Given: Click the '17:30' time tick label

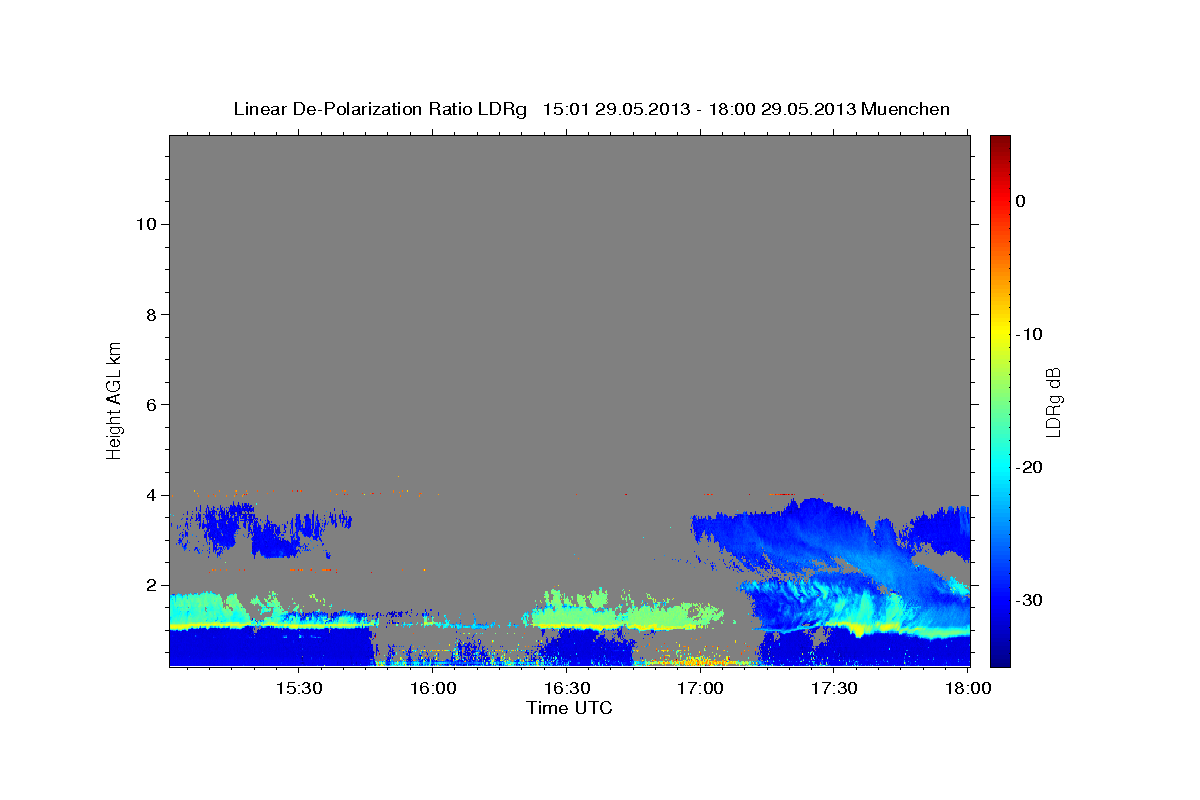Looking at the screenshot, I should (834, 689).
